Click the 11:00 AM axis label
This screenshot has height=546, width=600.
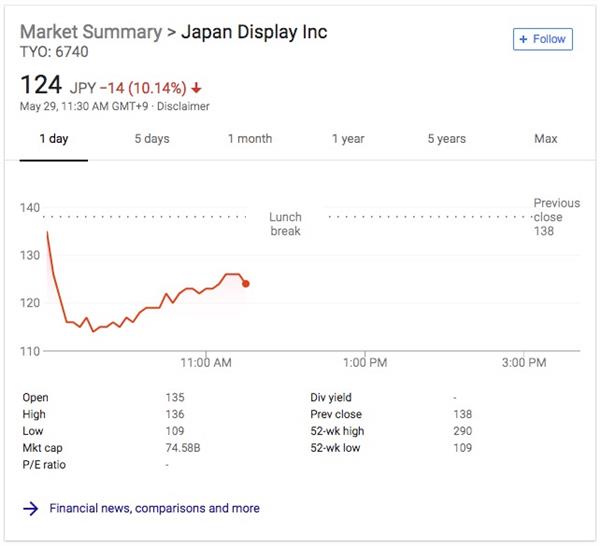206,363
